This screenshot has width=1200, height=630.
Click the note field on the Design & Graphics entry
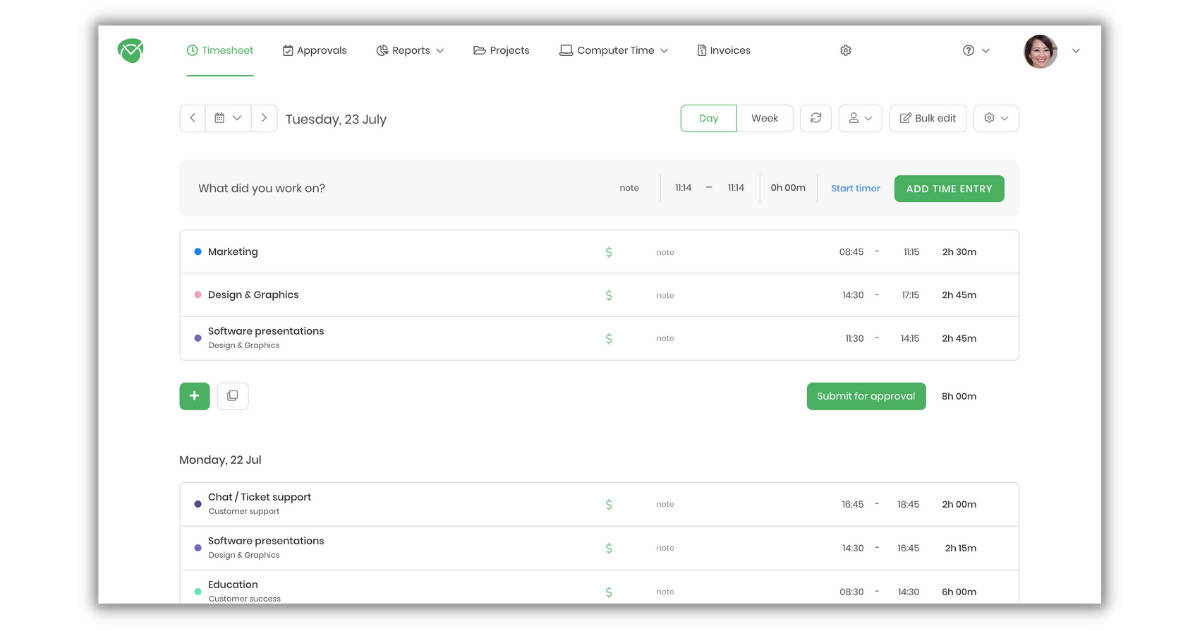pos(665,294)
